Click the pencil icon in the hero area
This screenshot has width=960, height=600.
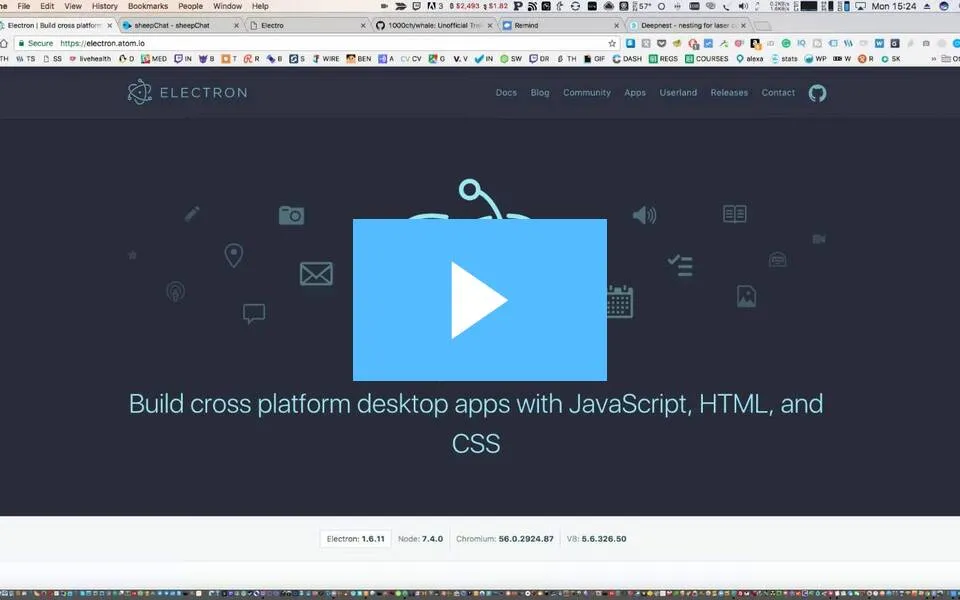192,214
